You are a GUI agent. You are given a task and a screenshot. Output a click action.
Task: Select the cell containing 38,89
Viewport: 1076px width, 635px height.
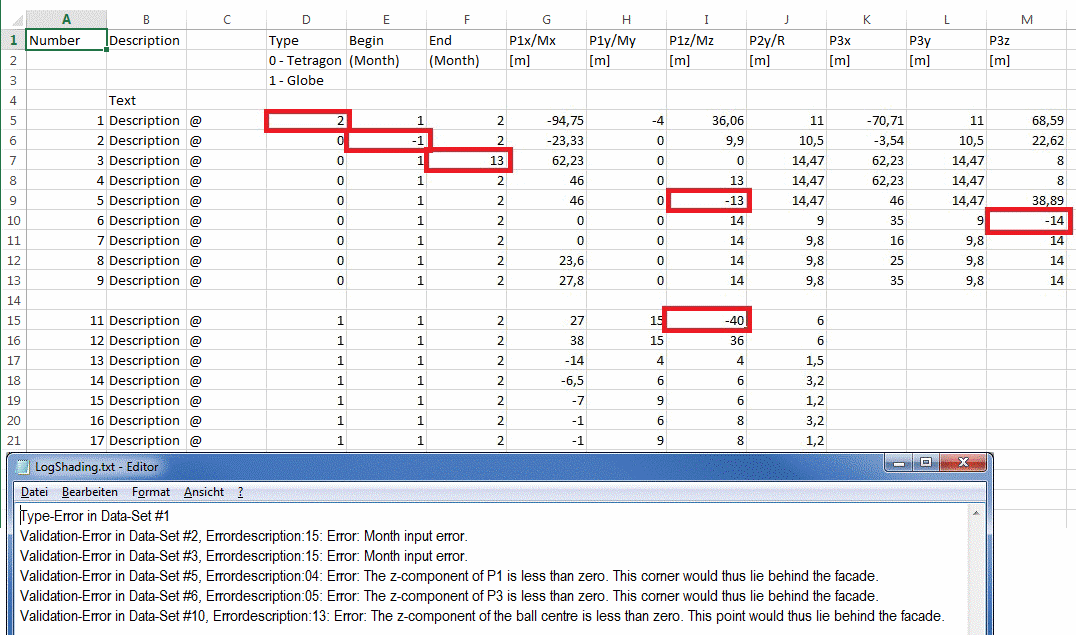[1027, 200]
